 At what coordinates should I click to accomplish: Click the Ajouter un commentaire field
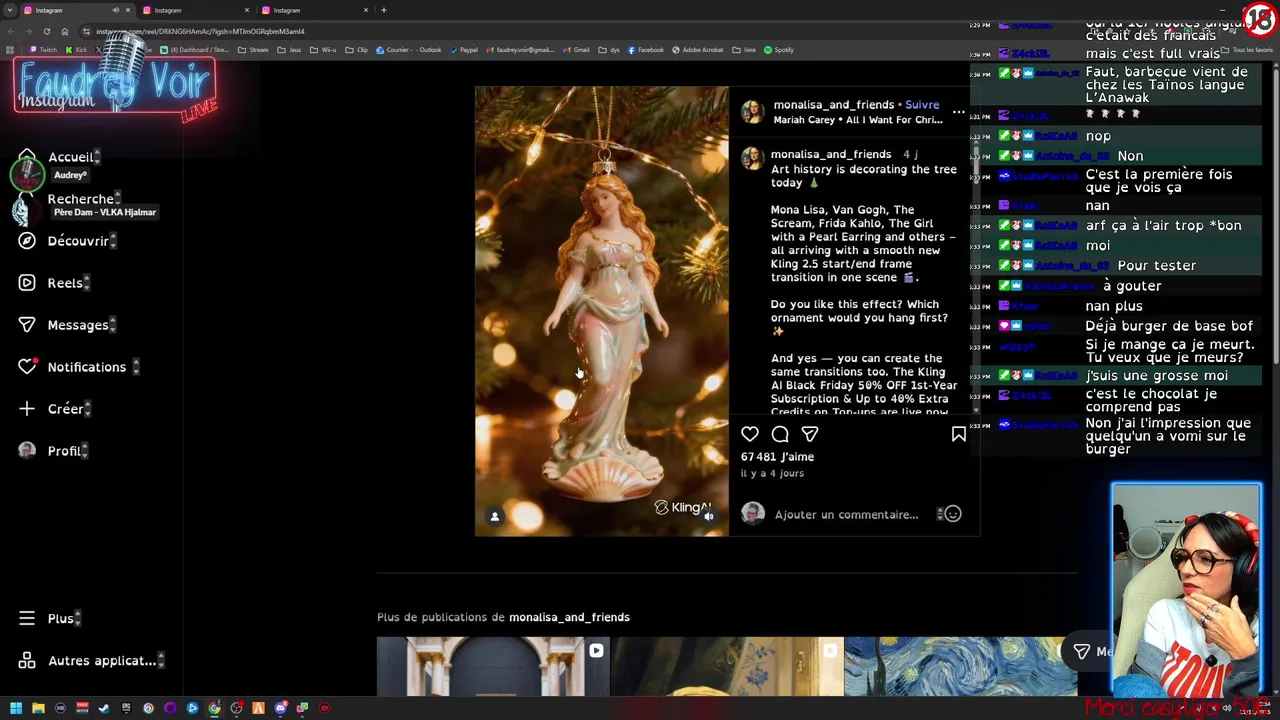click(846, 515)
